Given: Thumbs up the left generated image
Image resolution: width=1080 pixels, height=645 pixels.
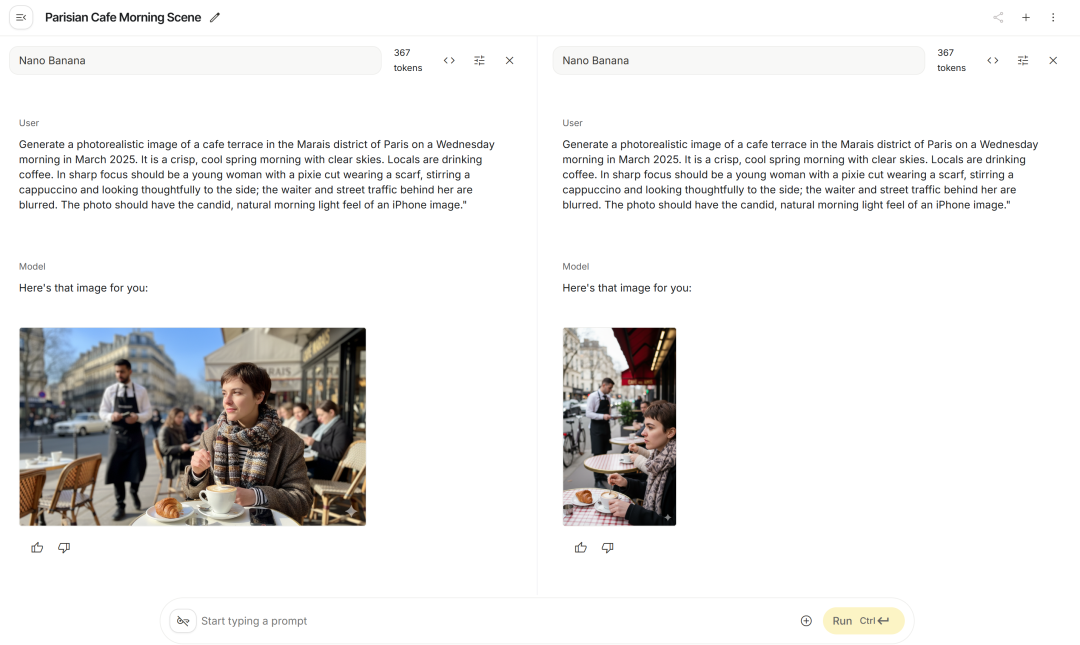Looking at the screenshot, I should [x=37, y=548].
